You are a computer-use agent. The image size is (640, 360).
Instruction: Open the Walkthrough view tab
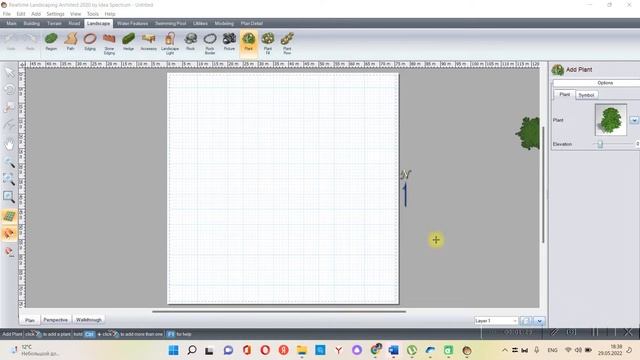coord(89,320)
